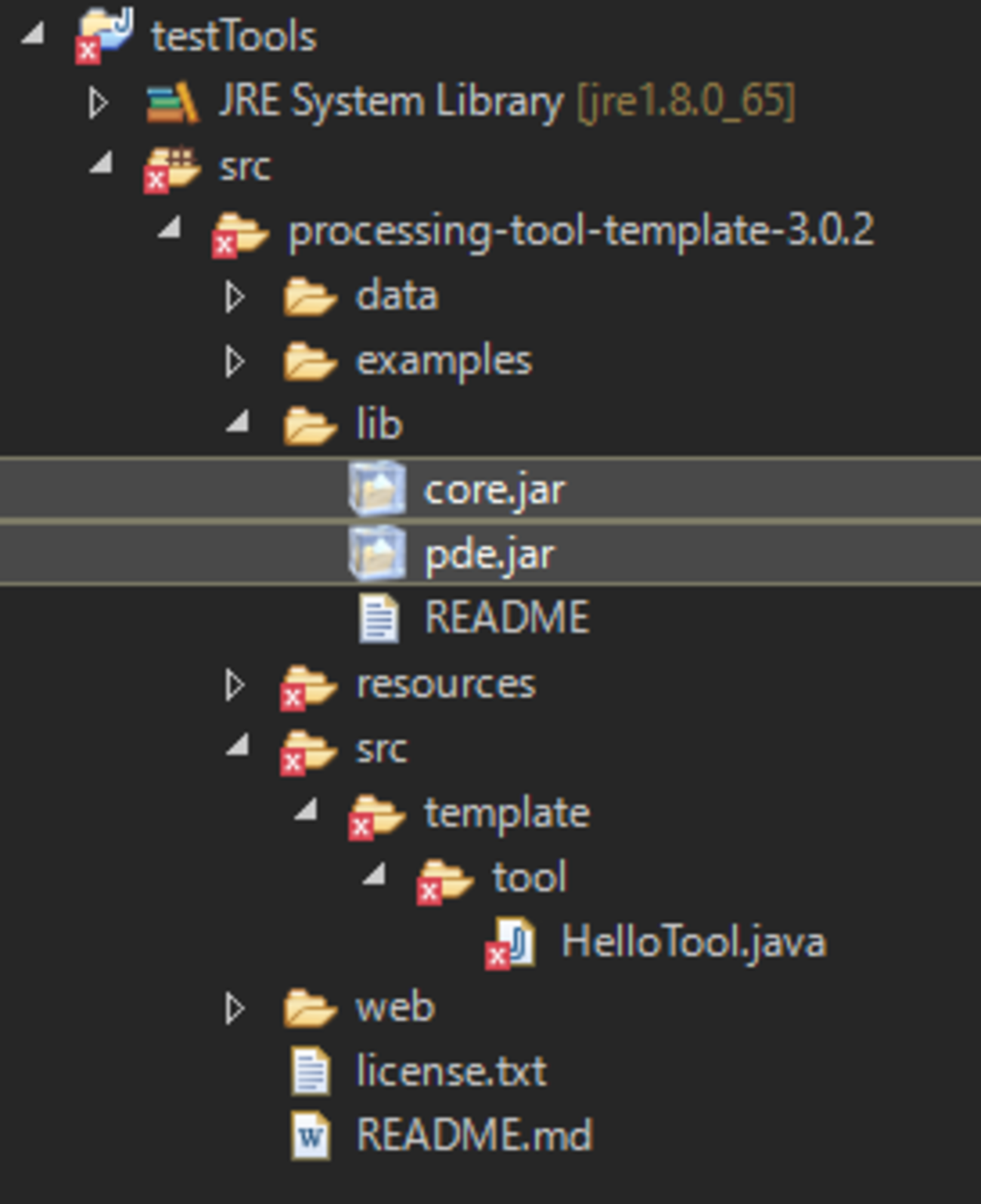Select the tool package label

[x=529, y=877]
